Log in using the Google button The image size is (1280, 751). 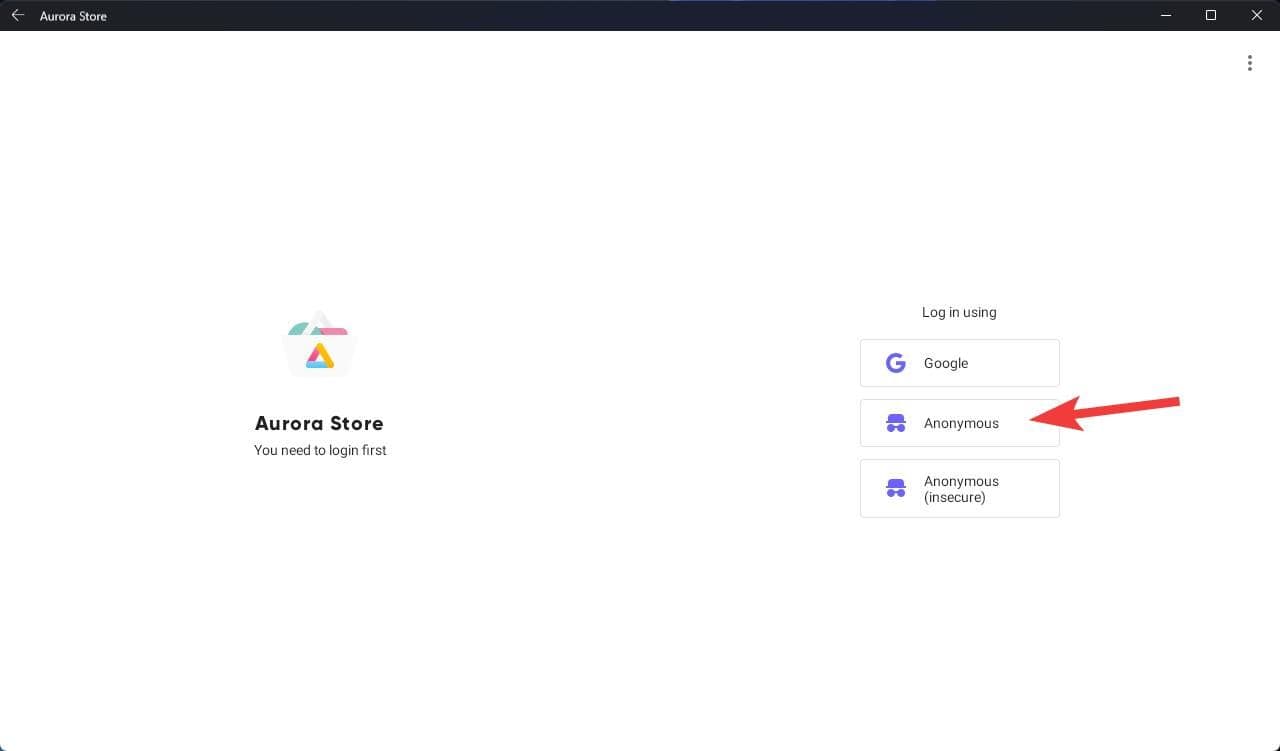[x=959, y=363]
